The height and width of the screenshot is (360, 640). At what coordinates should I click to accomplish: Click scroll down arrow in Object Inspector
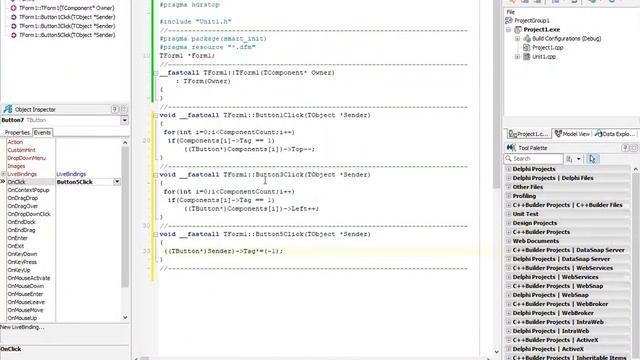click(x=125, y=317)
